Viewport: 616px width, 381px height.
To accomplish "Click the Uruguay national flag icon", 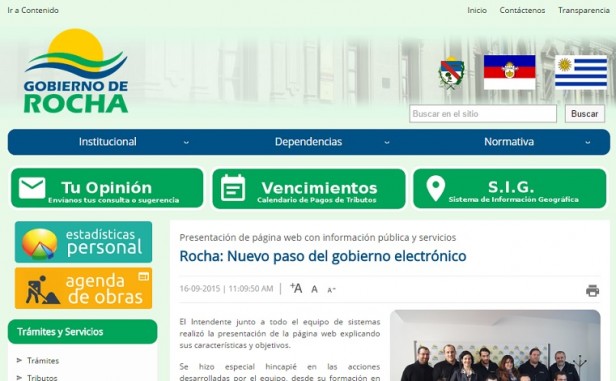I will pyautogui.click(x=581, y=72).
